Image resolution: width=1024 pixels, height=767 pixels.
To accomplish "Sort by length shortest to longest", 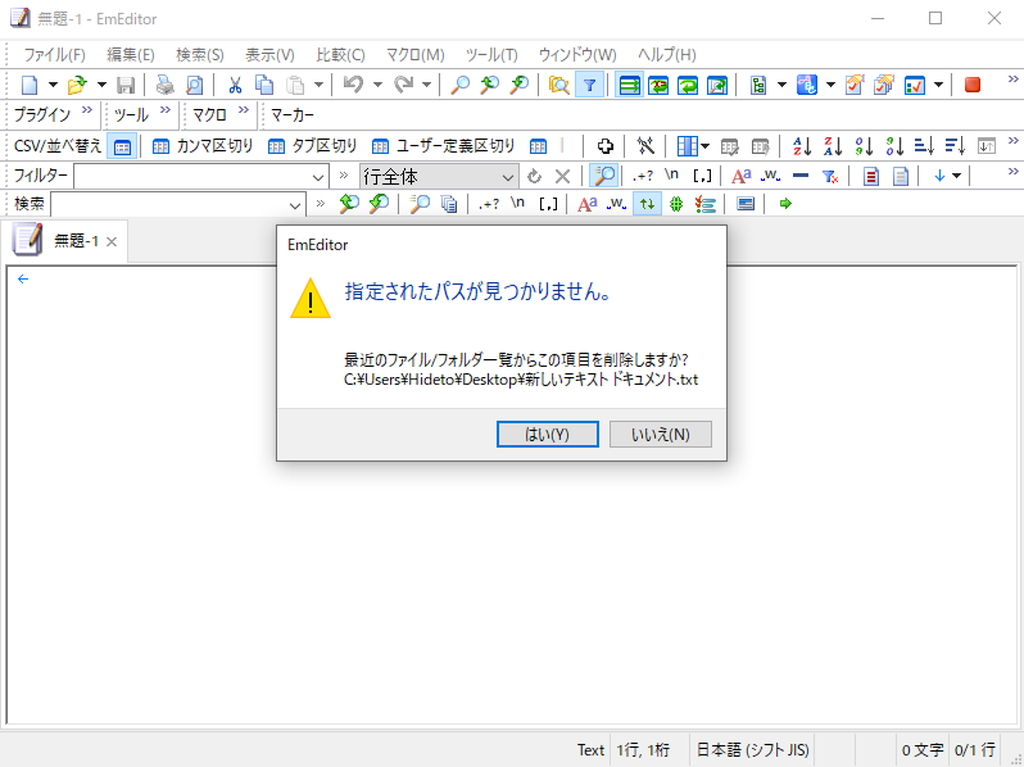I will (x=924, y=146).
